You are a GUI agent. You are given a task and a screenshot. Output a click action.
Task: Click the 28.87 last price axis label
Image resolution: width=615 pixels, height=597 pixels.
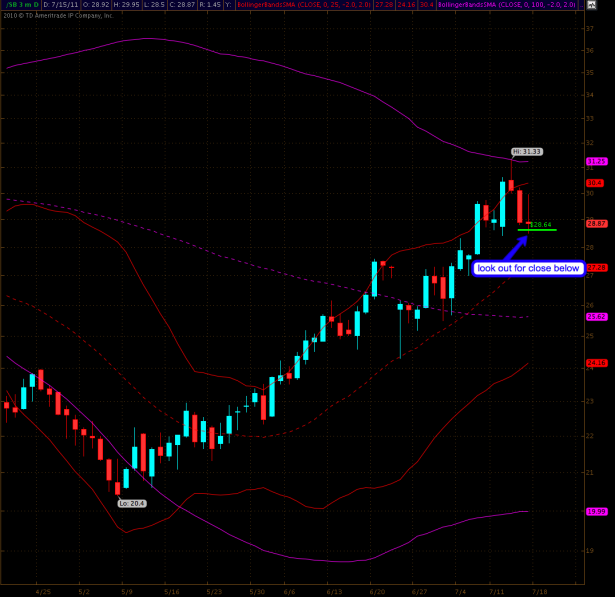tap(596, 222)
